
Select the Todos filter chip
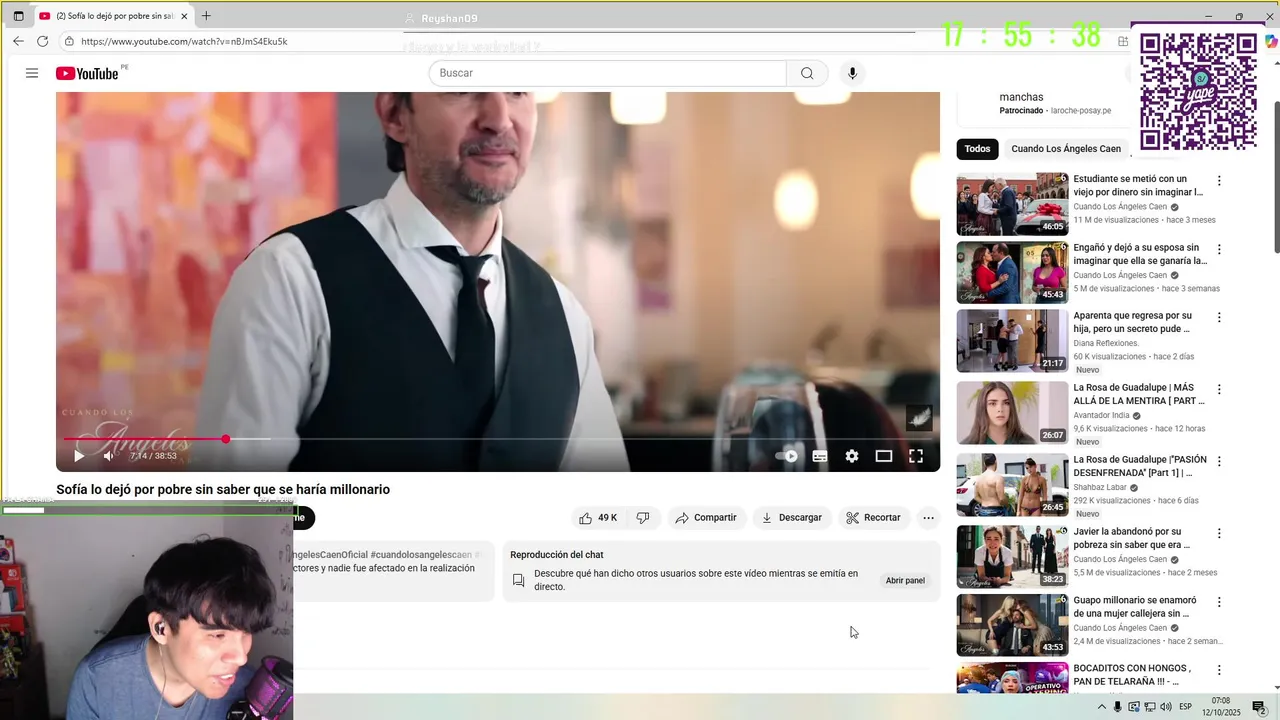[977, 149]
